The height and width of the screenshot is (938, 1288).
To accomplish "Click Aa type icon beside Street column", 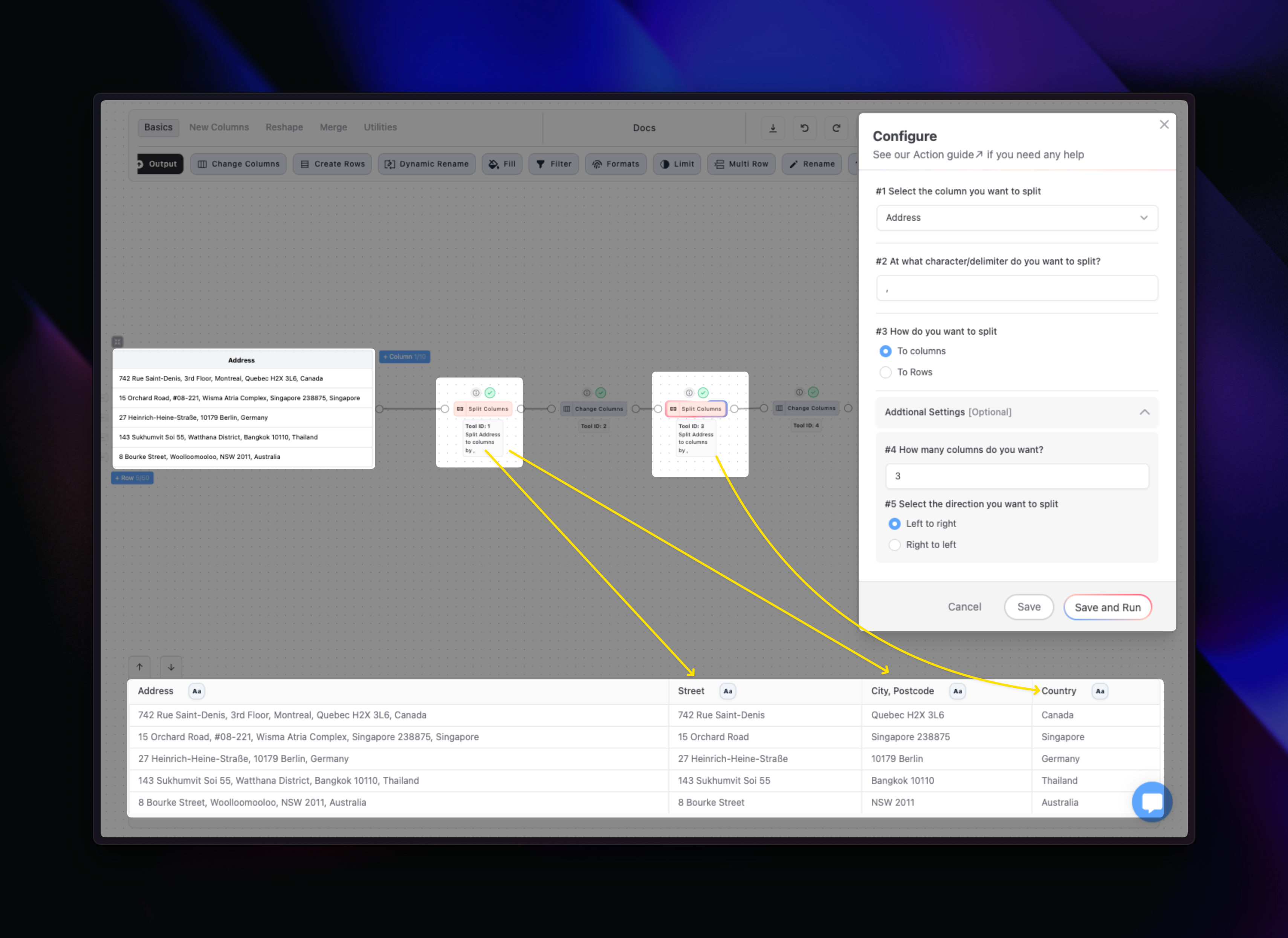I will click(x=727, y=692).
